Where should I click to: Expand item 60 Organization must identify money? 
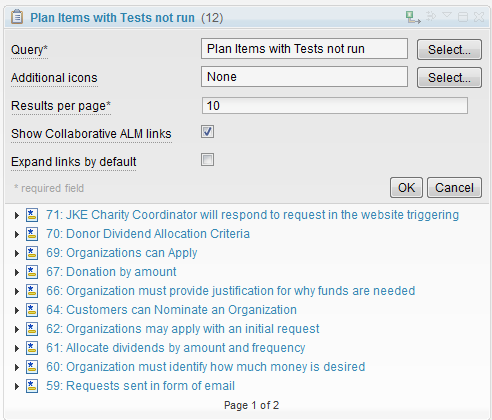pos(17,367)
